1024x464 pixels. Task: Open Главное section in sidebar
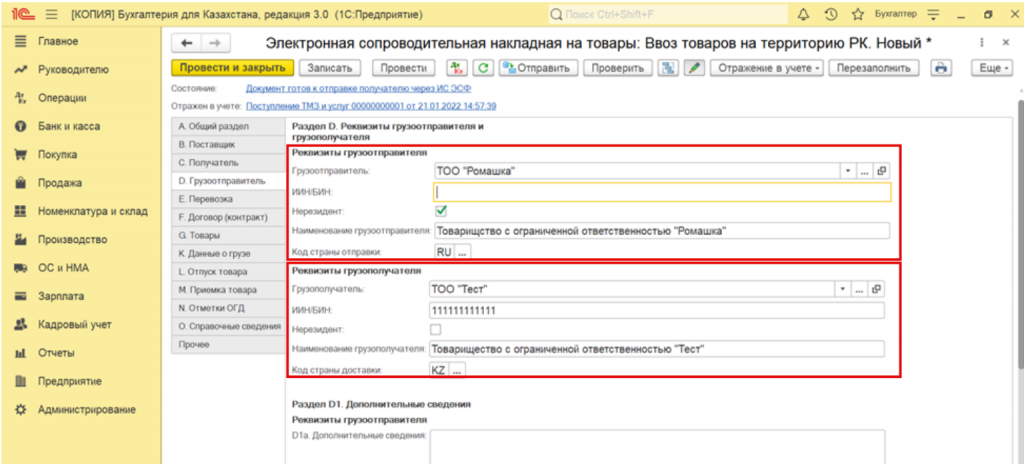[x=58, y=41]
